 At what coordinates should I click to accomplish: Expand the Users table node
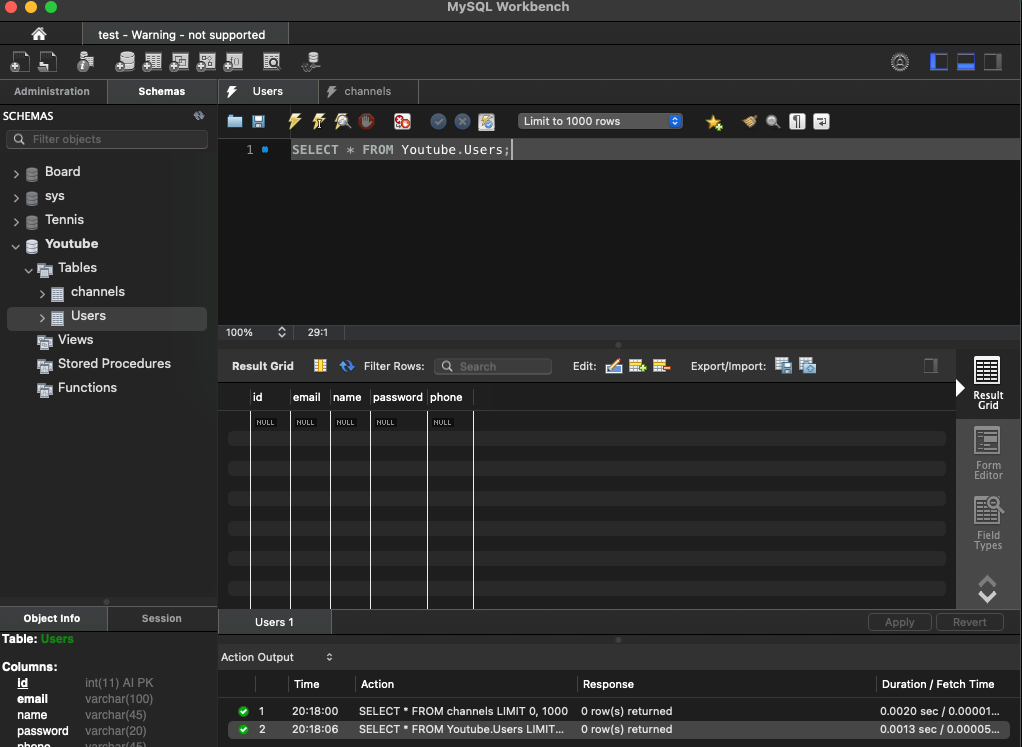(42, 318)
